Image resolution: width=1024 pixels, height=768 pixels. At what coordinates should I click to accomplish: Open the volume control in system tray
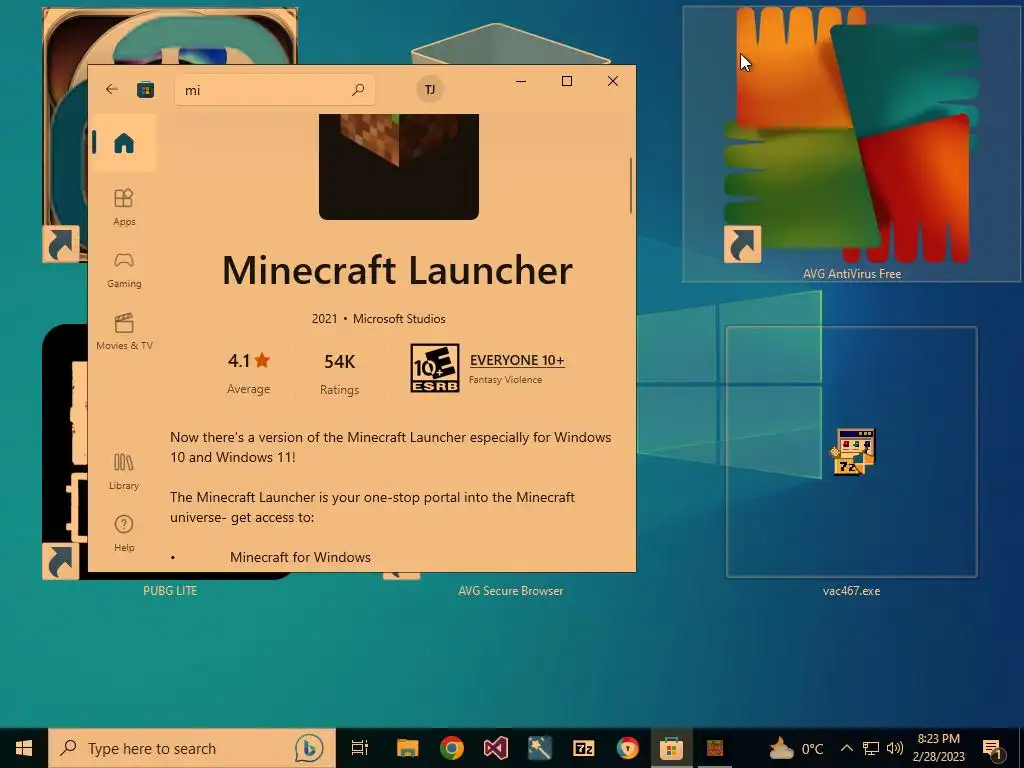pos(895,748)
